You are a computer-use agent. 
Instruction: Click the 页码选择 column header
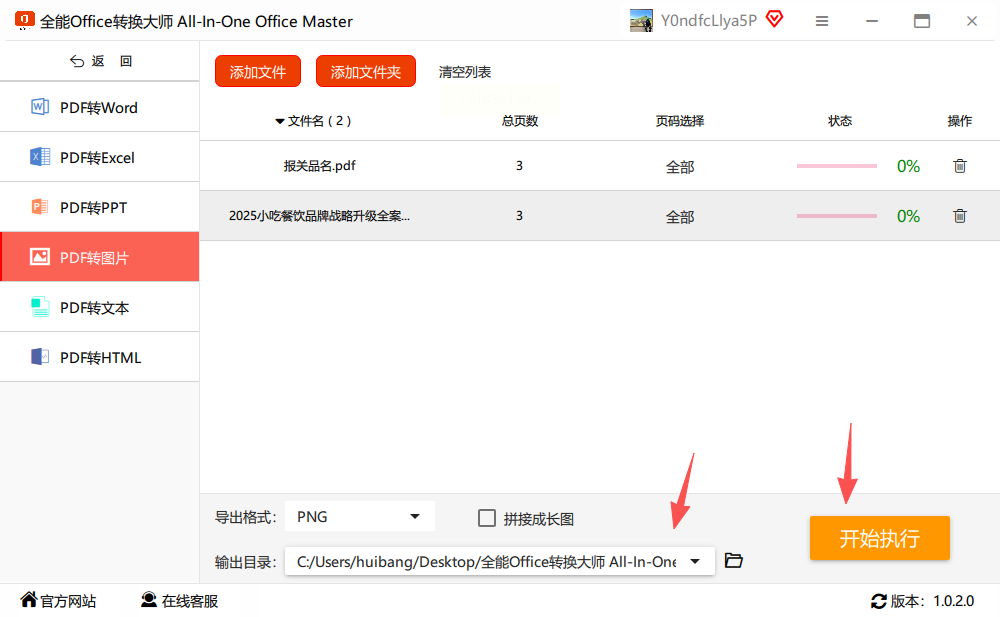tap(680, 121)
